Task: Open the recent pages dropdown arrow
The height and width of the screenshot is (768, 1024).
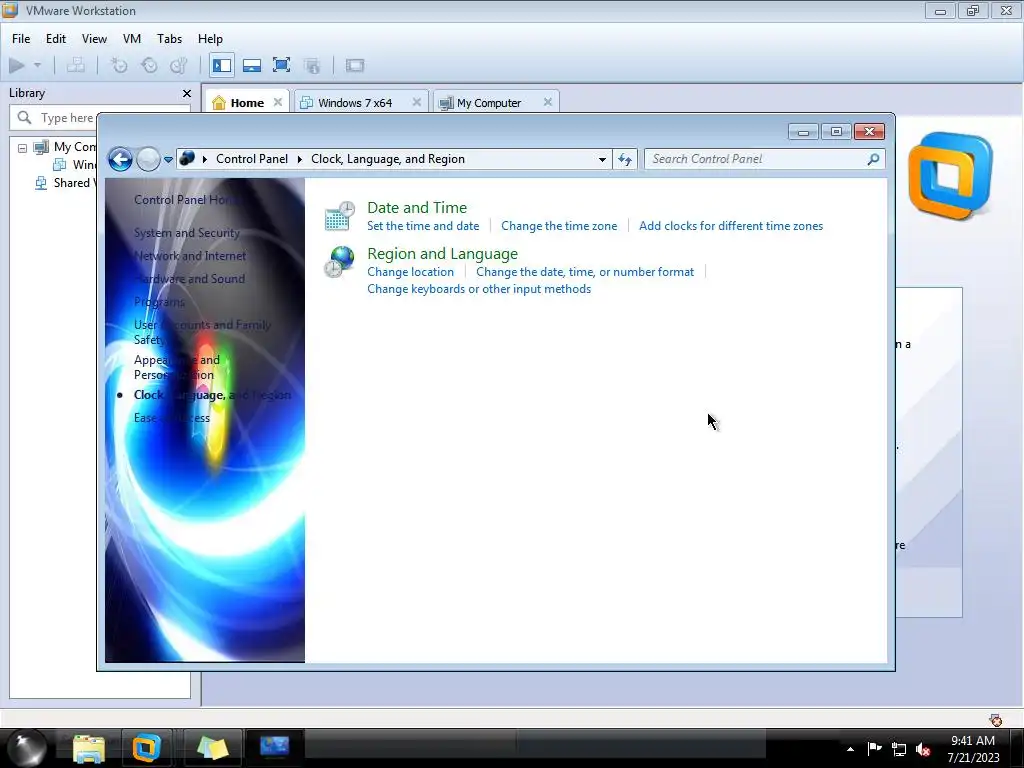Action: pos(168,159)
